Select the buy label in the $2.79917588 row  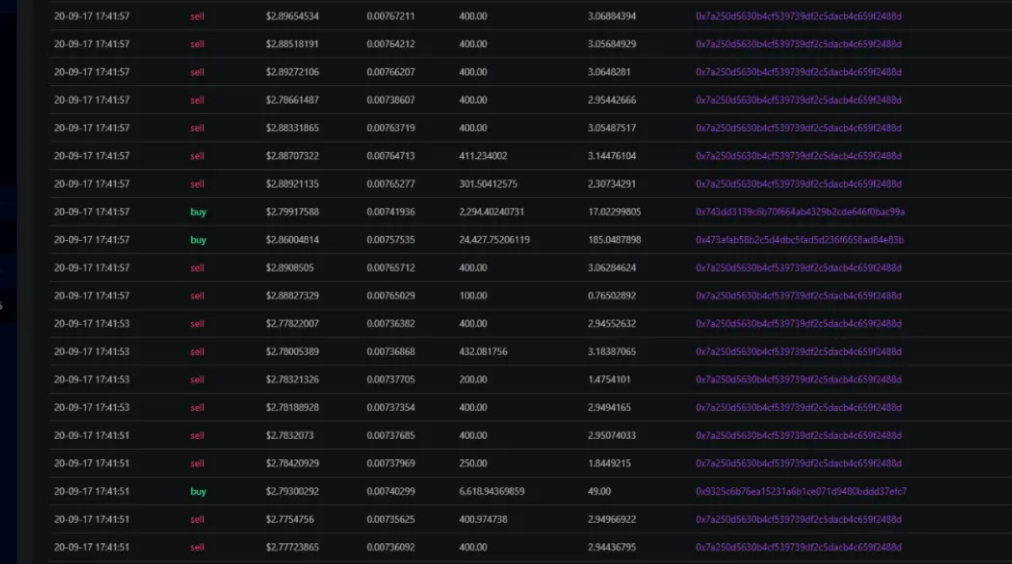click(198, 212)
